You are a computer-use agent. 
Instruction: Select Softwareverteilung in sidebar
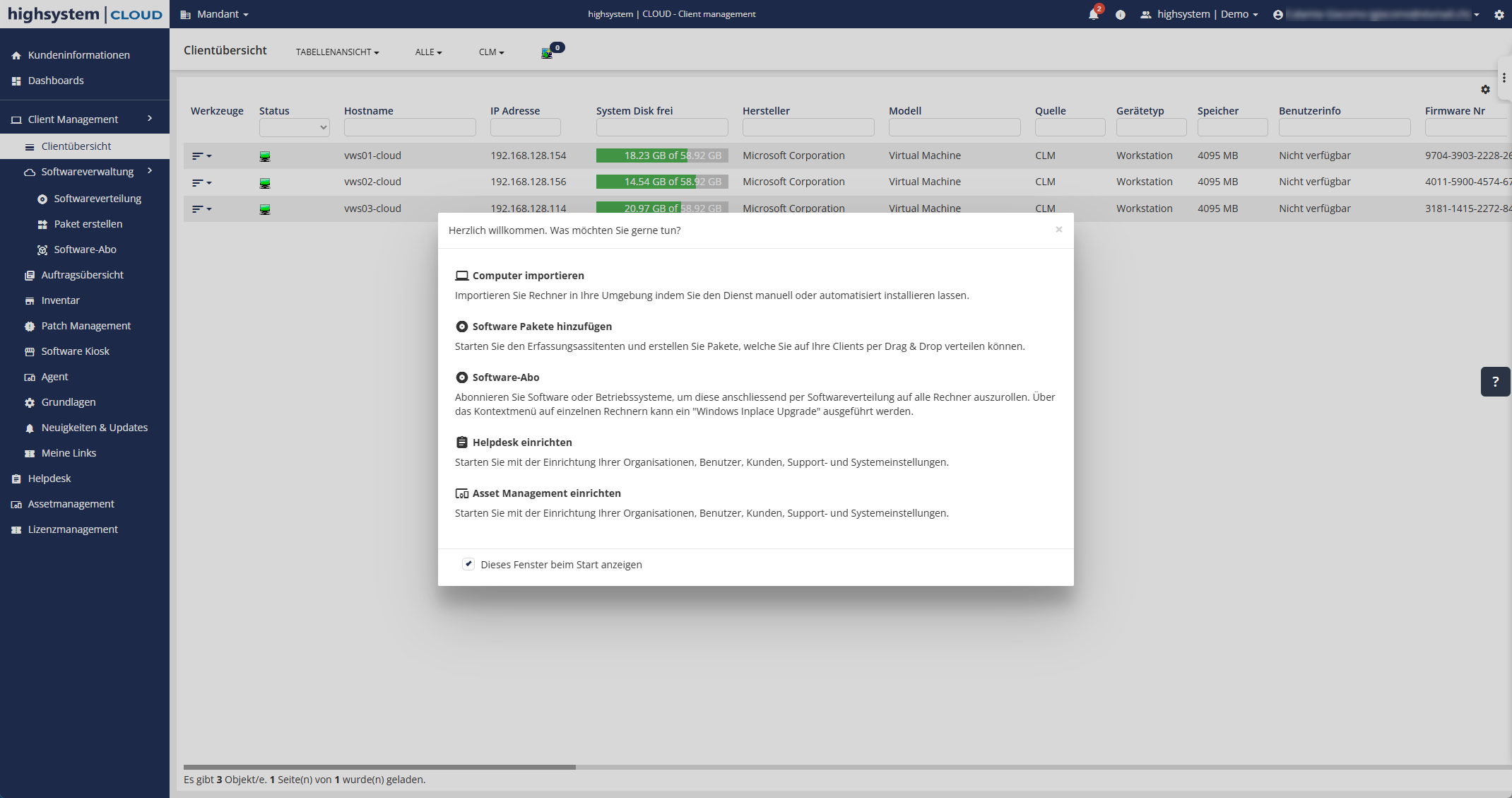pos(98,199)
